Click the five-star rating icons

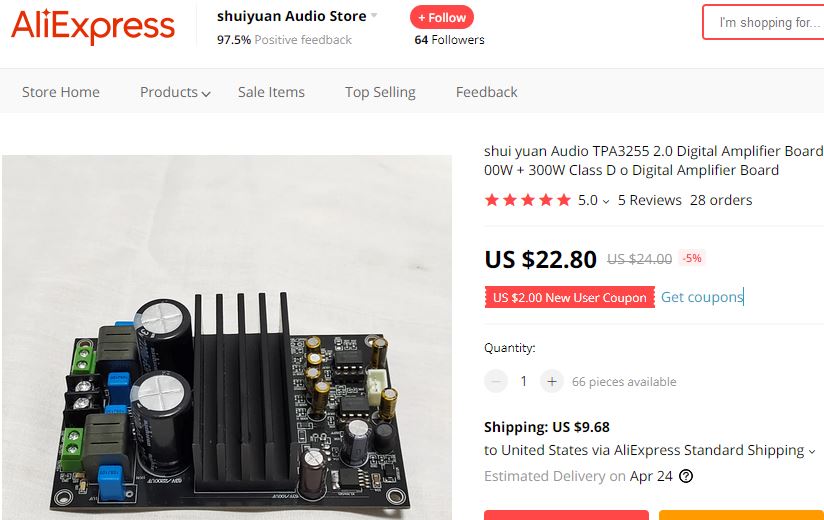point(528,200)
